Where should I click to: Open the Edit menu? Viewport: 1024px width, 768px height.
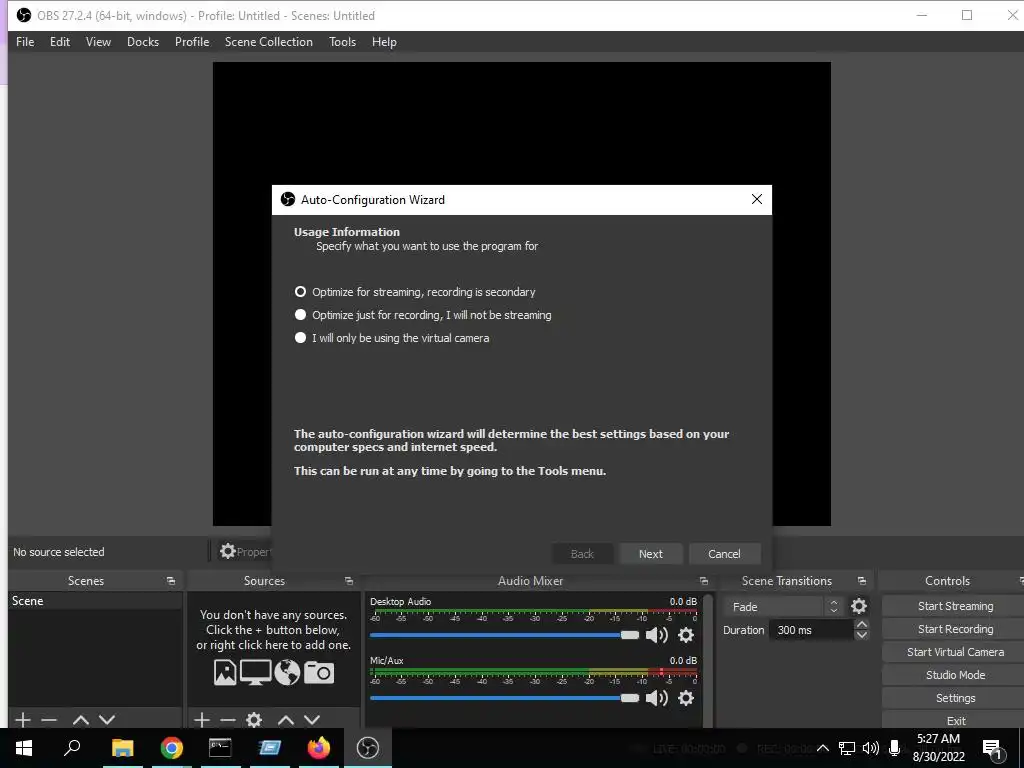tap(60, 42)
